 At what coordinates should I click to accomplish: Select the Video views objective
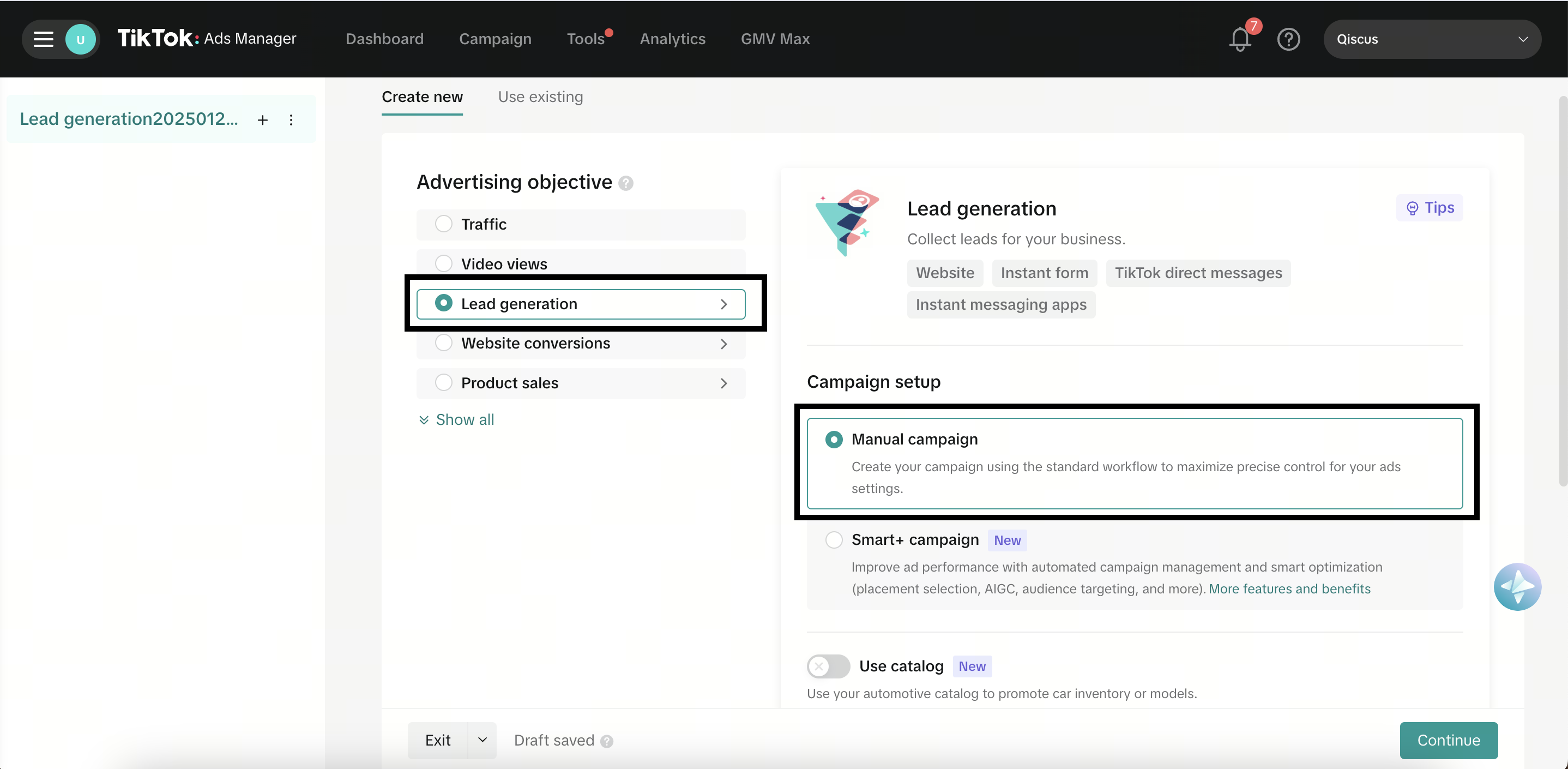[x=580, y=263]
